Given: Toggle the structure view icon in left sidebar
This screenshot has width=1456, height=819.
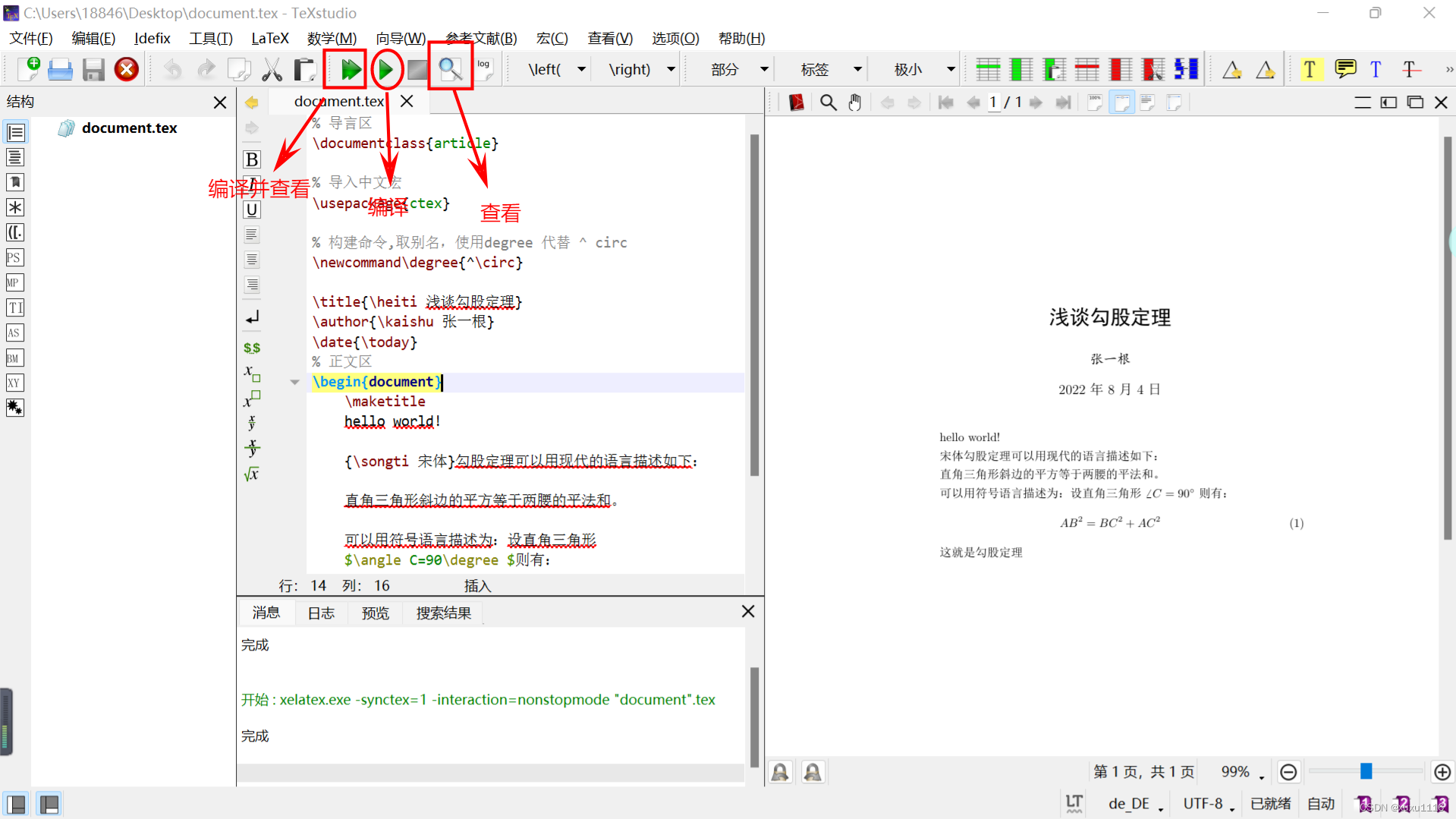Looking at the screenshot, I should (x=15, y=133).
